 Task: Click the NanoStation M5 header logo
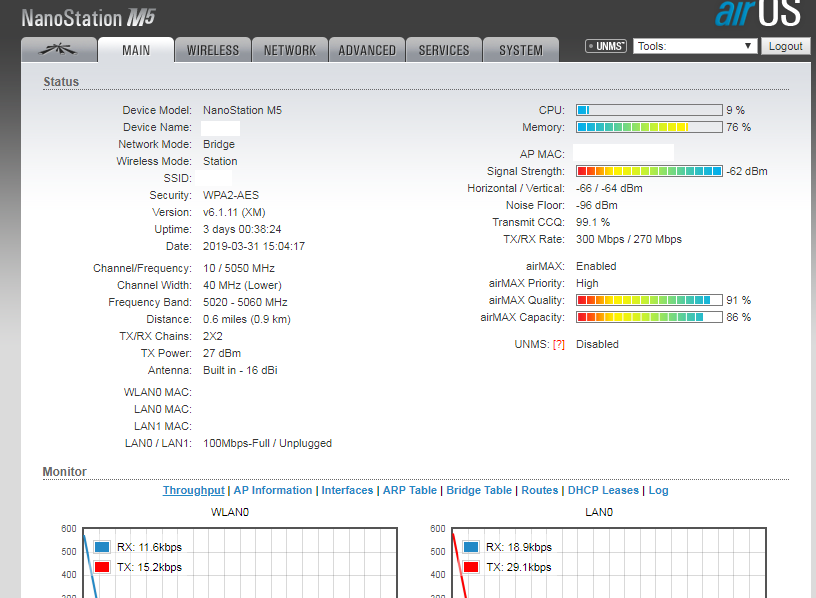pos(88,18)
